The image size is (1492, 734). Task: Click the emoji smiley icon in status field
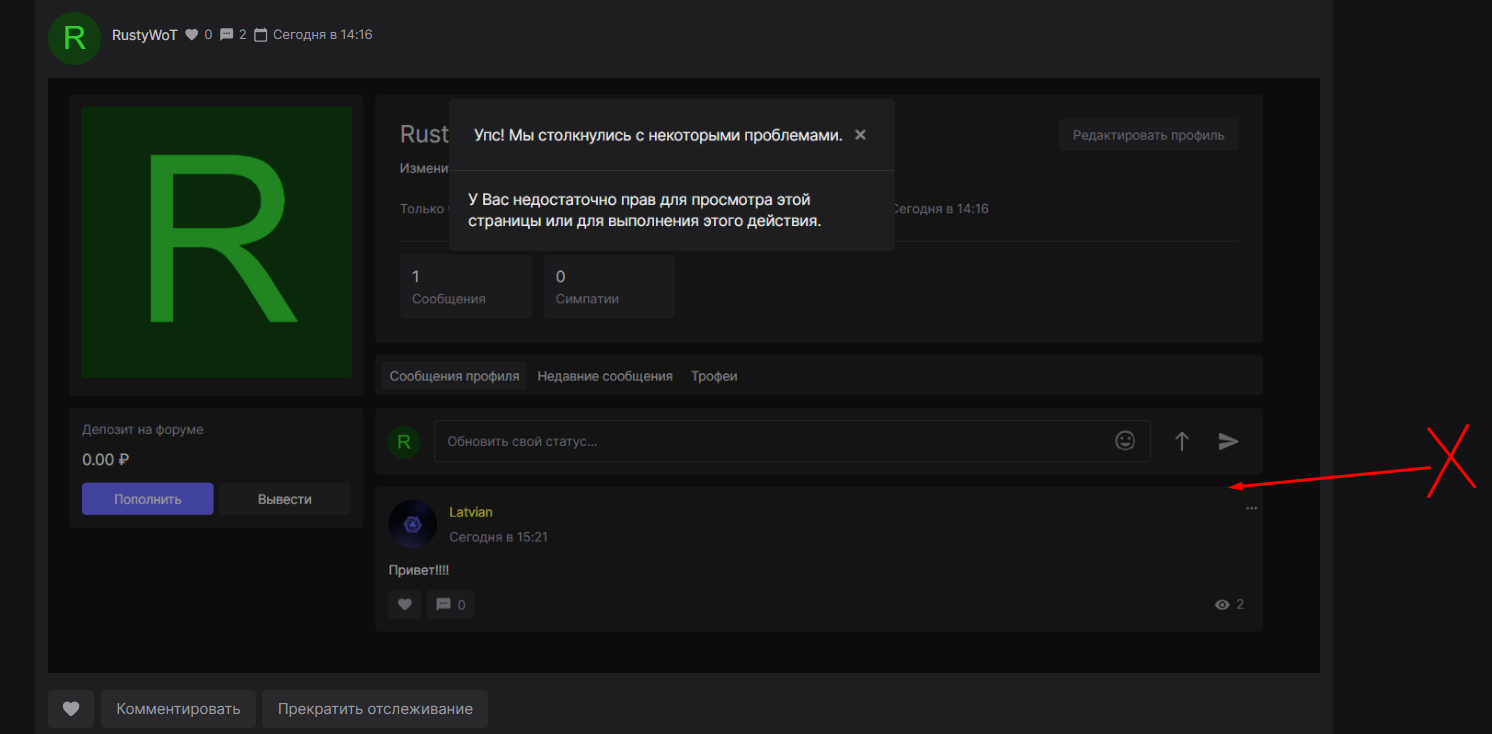pyautogui.click(x=1125, y=441)
